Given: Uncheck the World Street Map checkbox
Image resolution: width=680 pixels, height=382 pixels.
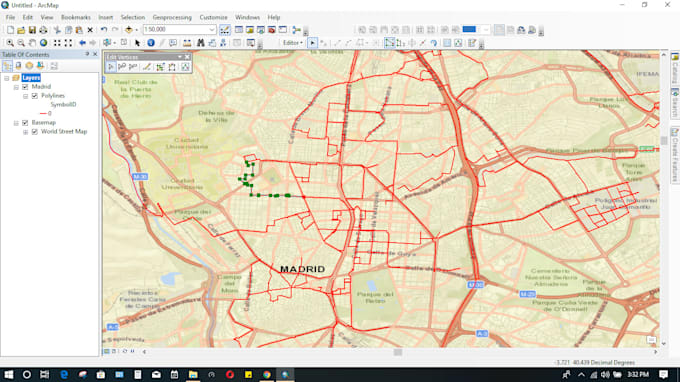Looking at the screenshot, I should [35, 132].
